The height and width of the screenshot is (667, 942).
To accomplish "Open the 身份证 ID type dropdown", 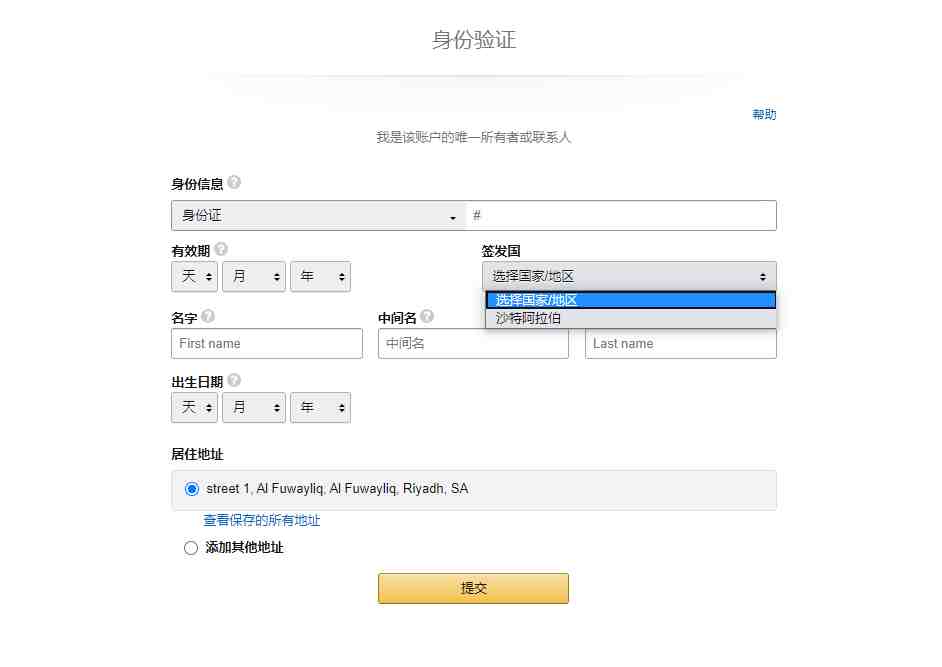I will 318,216.
